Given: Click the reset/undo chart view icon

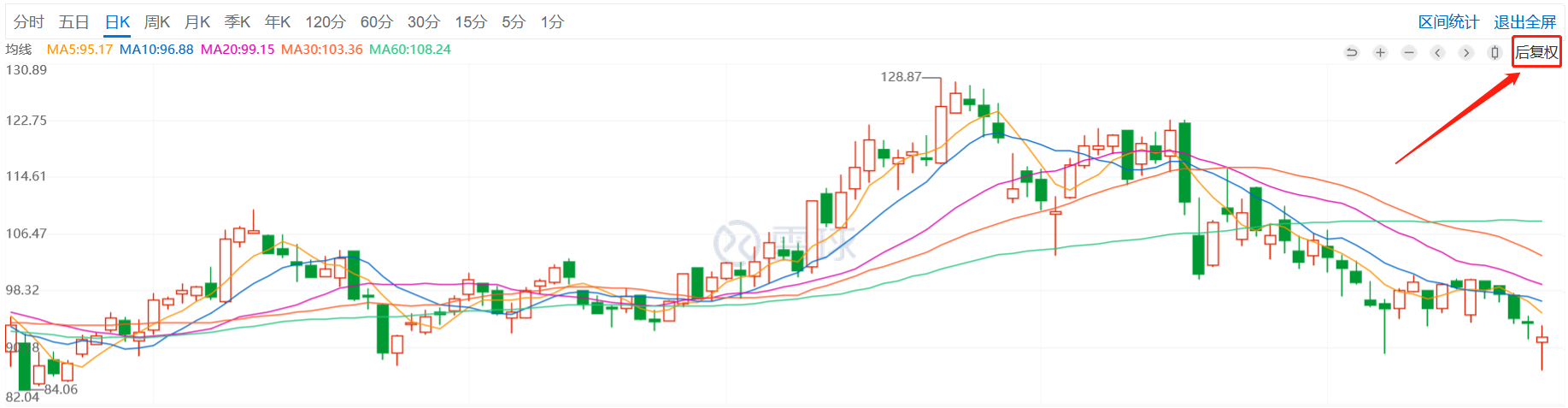Looking at the screenshot, I should tap(1351, 53).
